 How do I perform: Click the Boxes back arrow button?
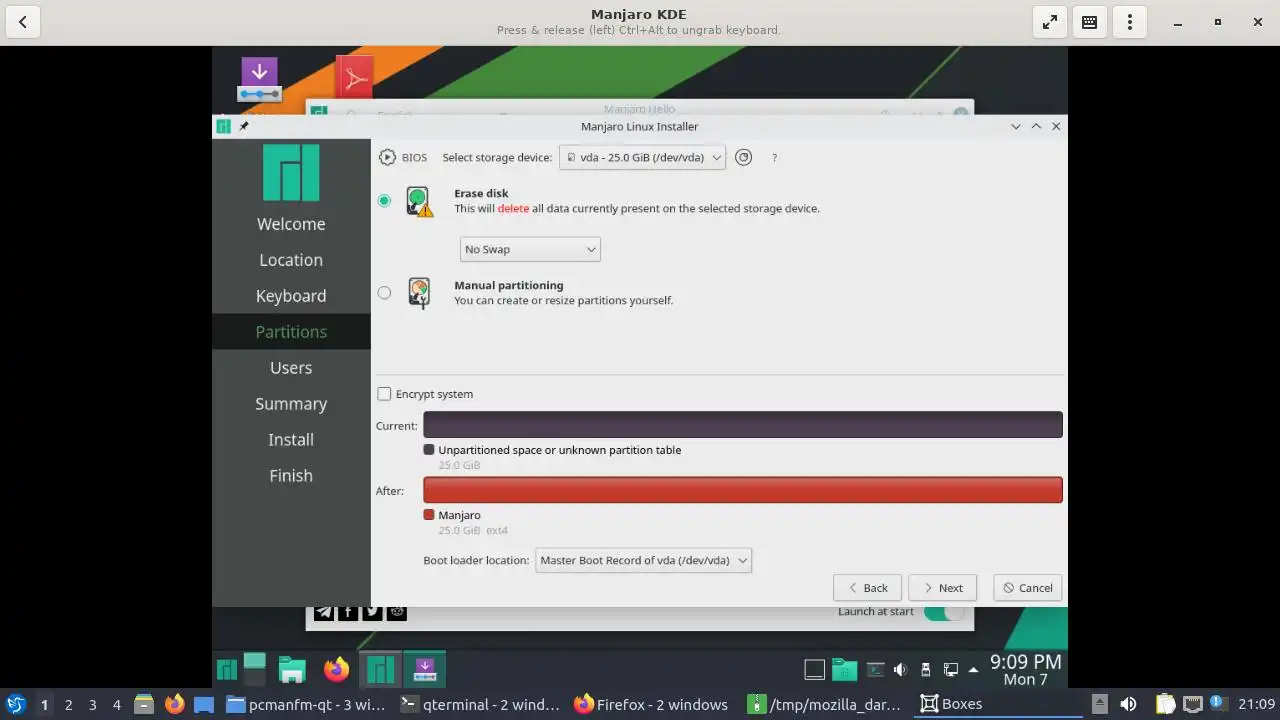point(22,22)
